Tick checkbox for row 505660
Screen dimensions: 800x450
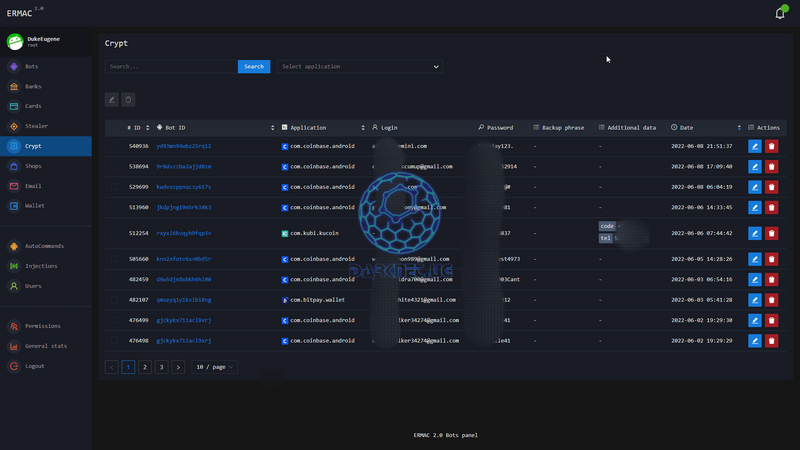pyautogui.click(x=115, y=259)
